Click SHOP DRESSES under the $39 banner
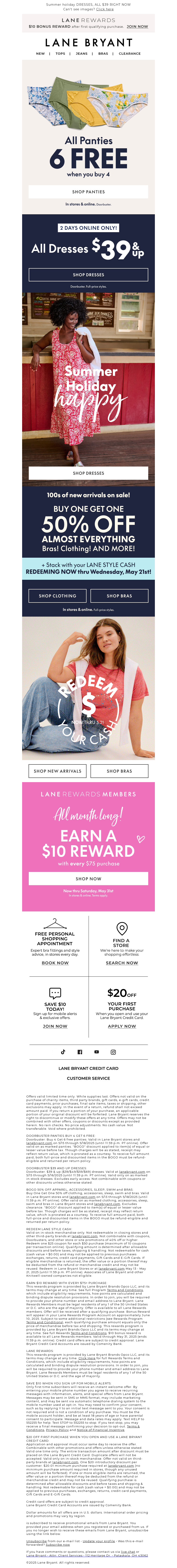The image size is (177, 1568). tap(88, 275)
